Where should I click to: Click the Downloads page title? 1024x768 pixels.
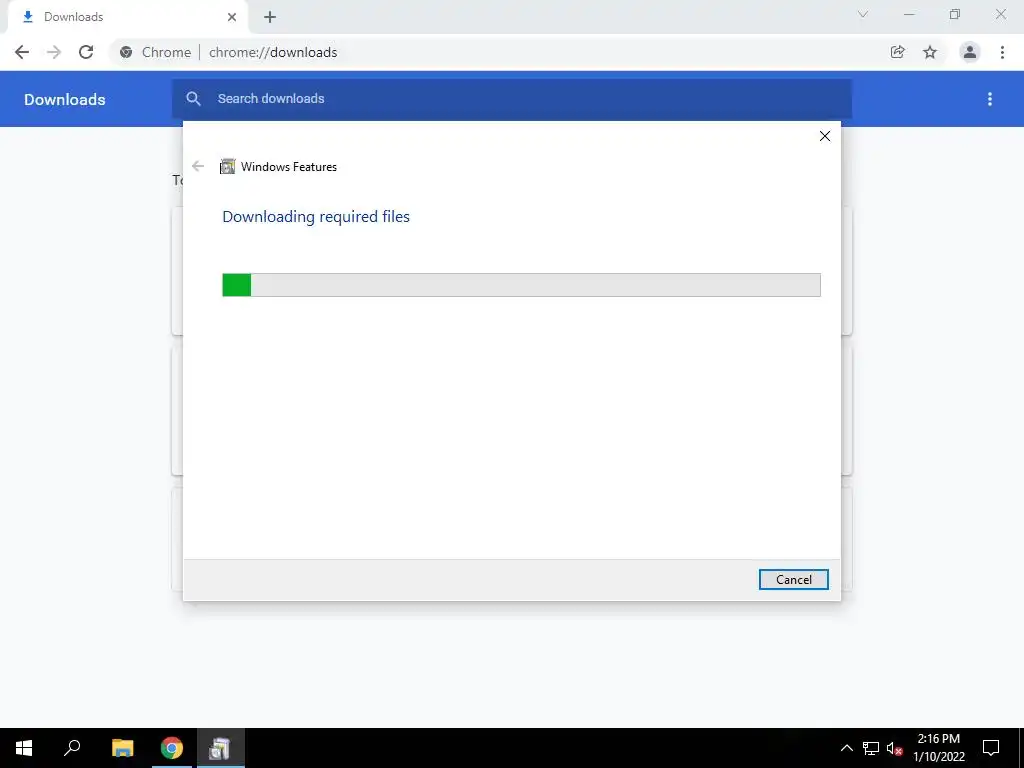[x=65, y=99]
